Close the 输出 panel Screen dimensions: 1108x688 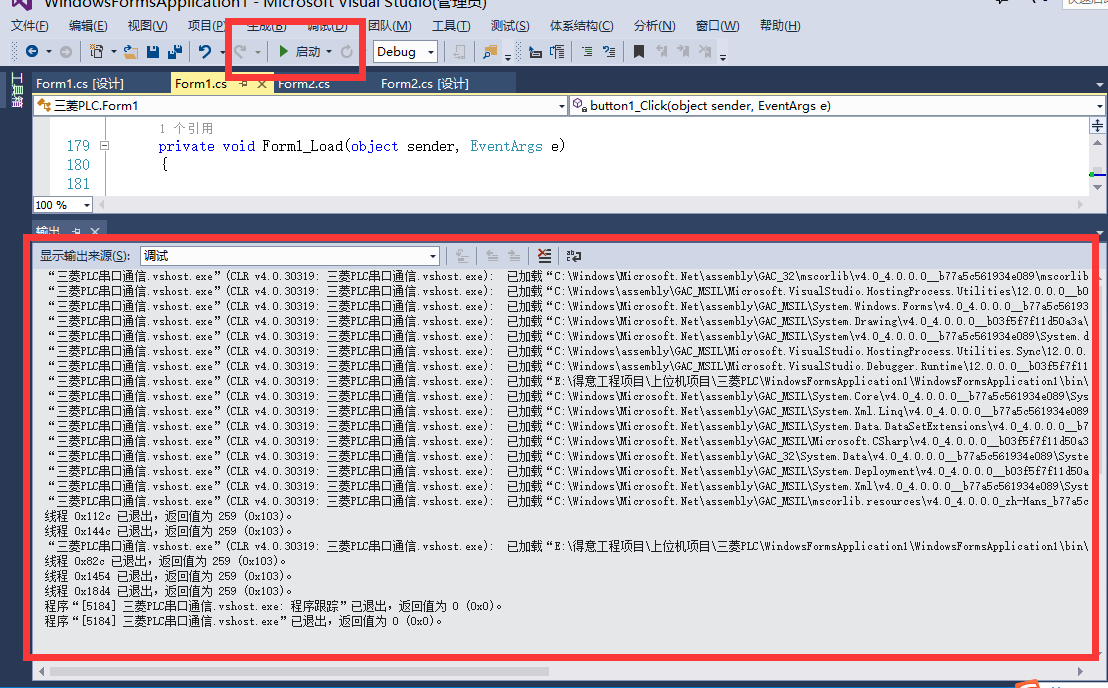95,231
